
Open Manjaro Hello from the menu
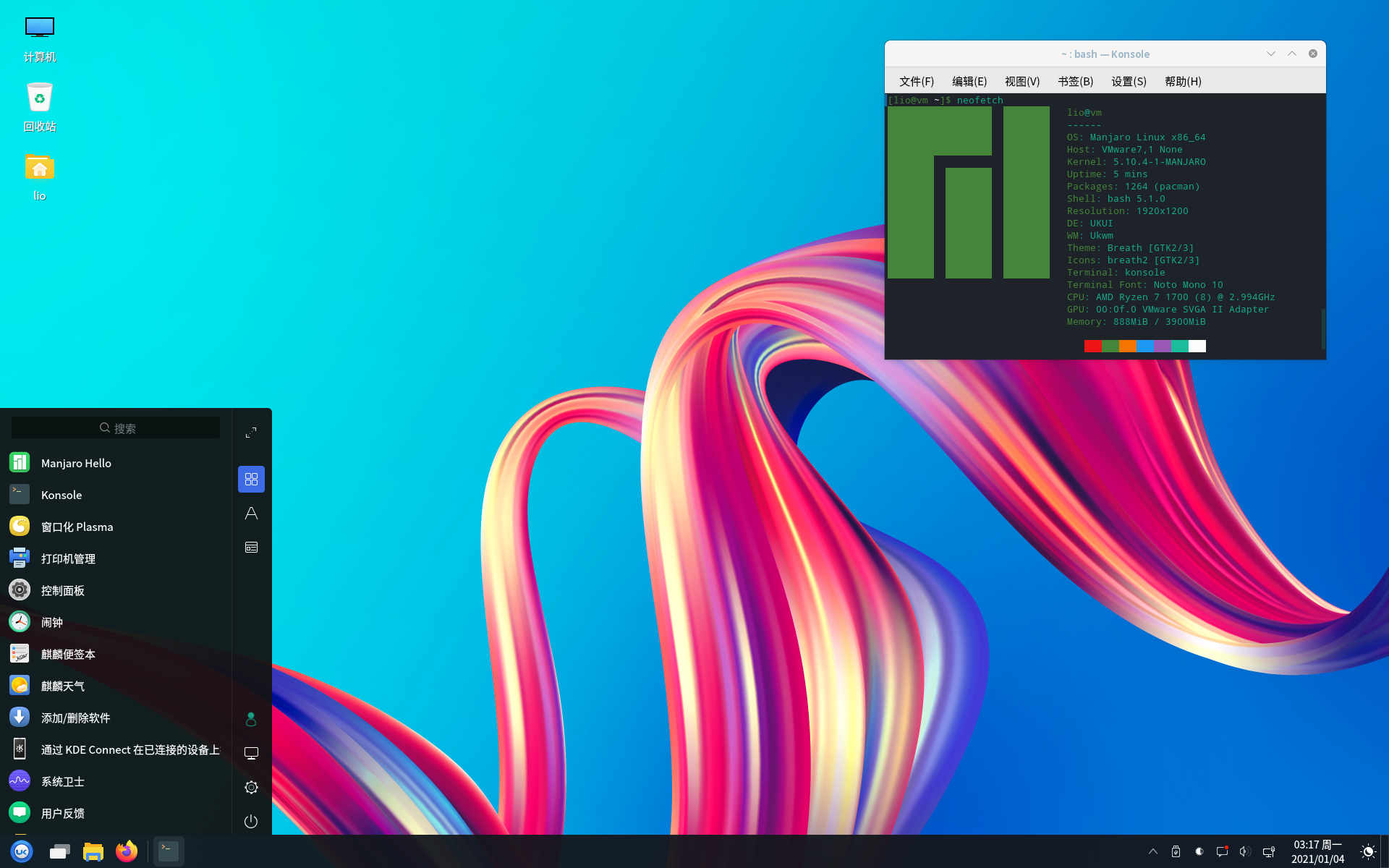(76, 463)
